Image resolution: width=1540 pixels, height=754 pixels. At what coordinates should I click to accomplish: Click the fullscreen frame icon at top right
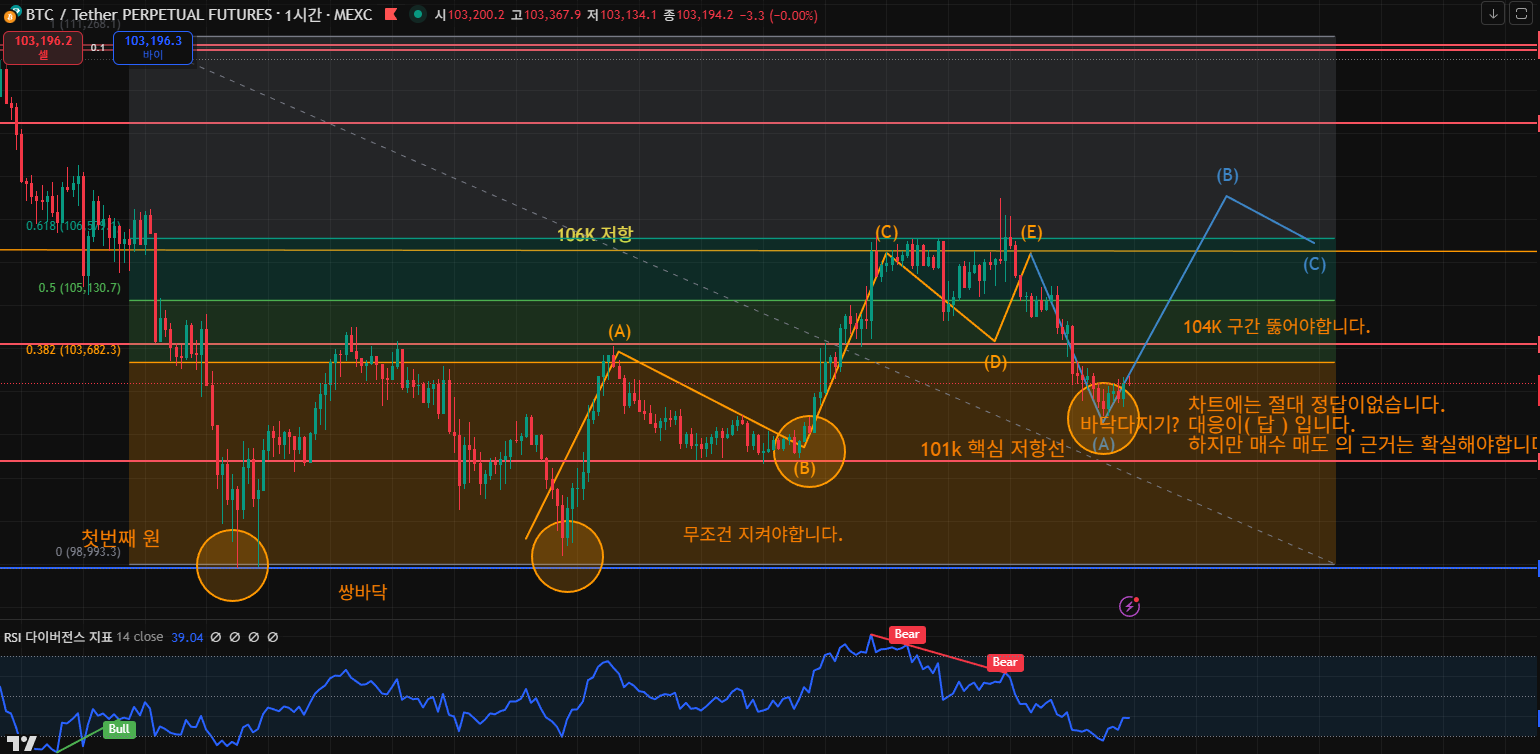(1521, 13)
